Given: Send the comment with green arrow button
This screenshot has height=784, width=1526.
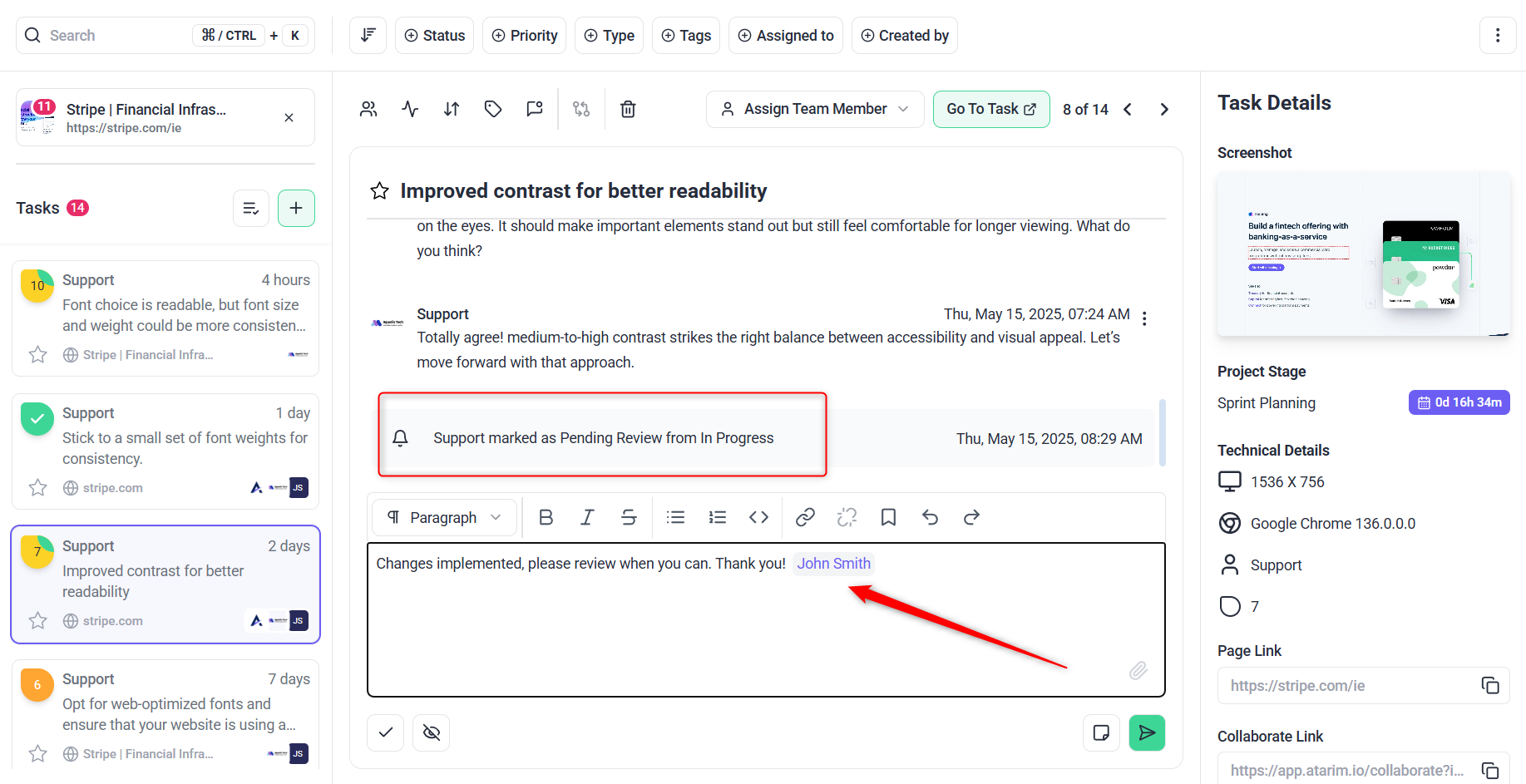Looking at the screenshot, I should pos(1147,732).
